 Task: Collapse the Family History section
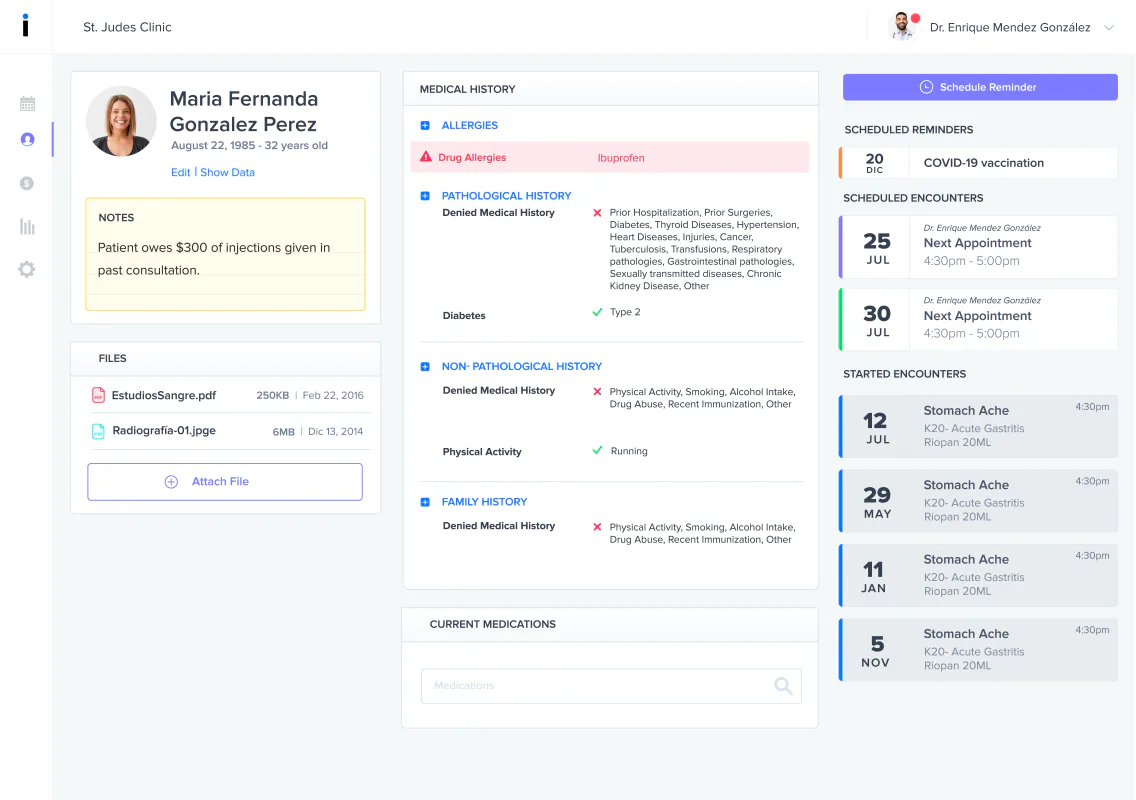pos(425,502)
